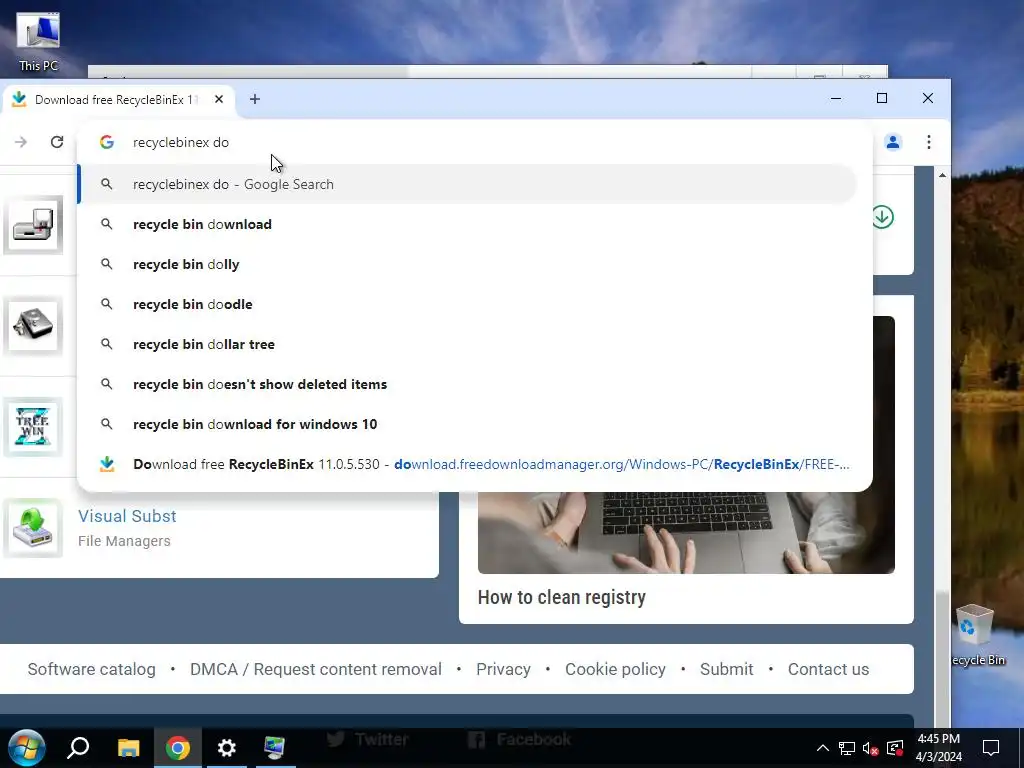Select the Download free RecycleBinEx tab
Viewport: 1024px width, 768px height.
point(118,99)
